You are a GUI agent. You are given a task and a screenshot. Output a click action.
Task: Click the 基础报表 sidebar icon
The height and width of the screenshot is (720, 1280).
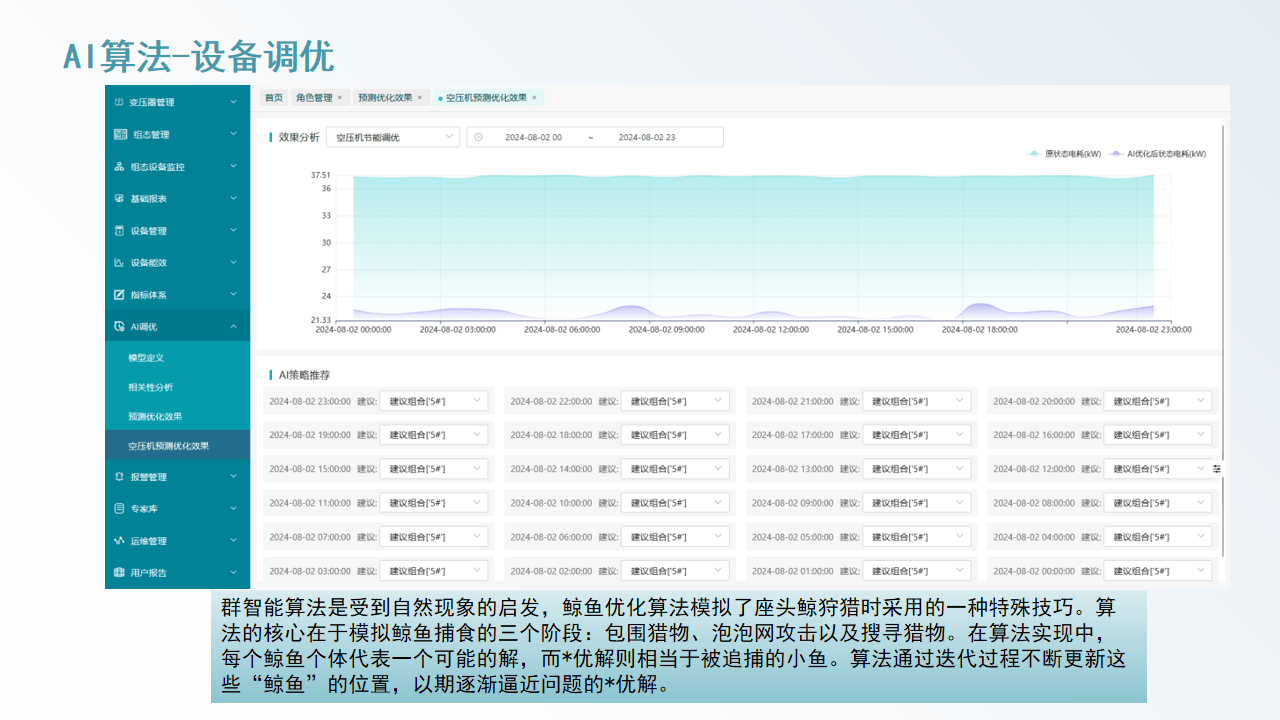119,198
